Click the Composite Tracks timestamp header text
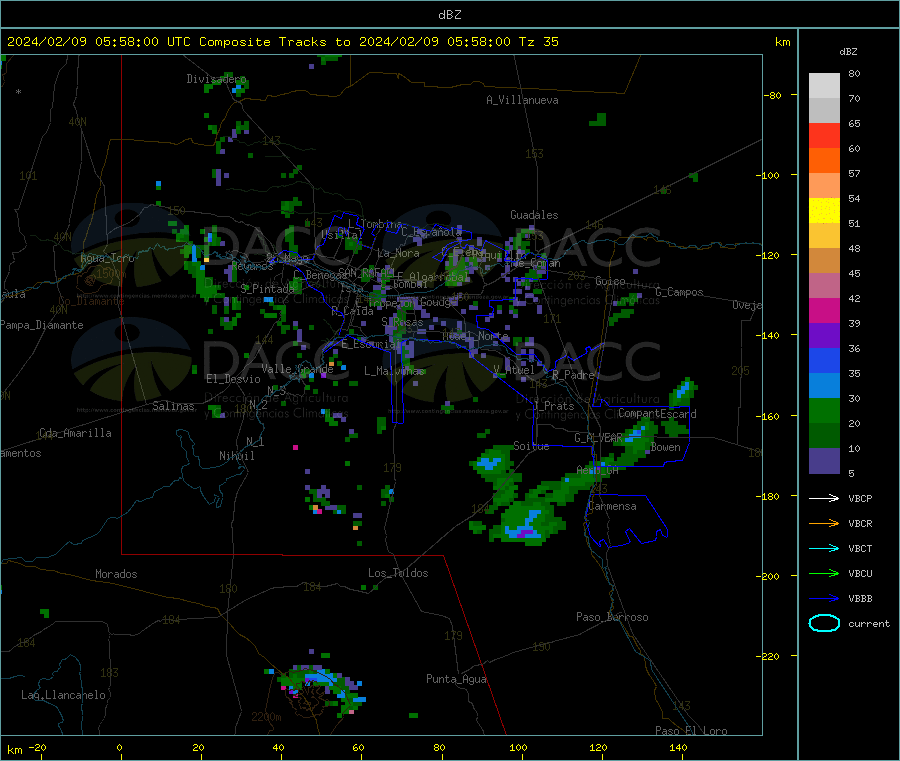Image resolution: width=900 pixels, height=761 pixels. (282, 42)
